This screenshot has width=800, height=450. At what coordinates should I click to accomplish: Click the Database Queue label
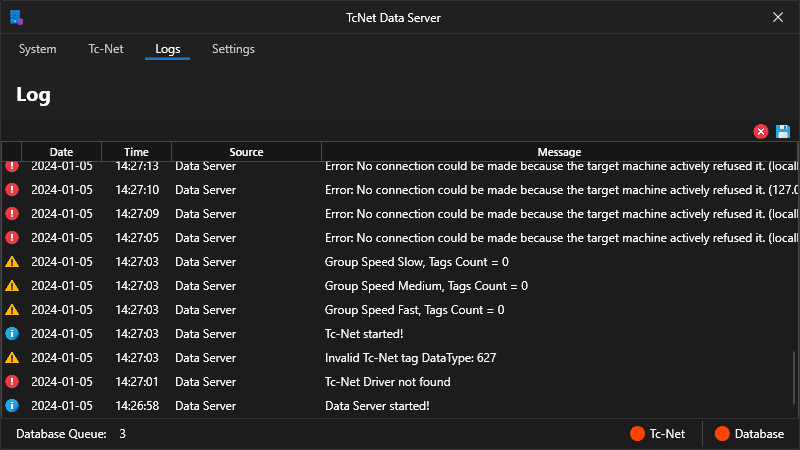61,434
